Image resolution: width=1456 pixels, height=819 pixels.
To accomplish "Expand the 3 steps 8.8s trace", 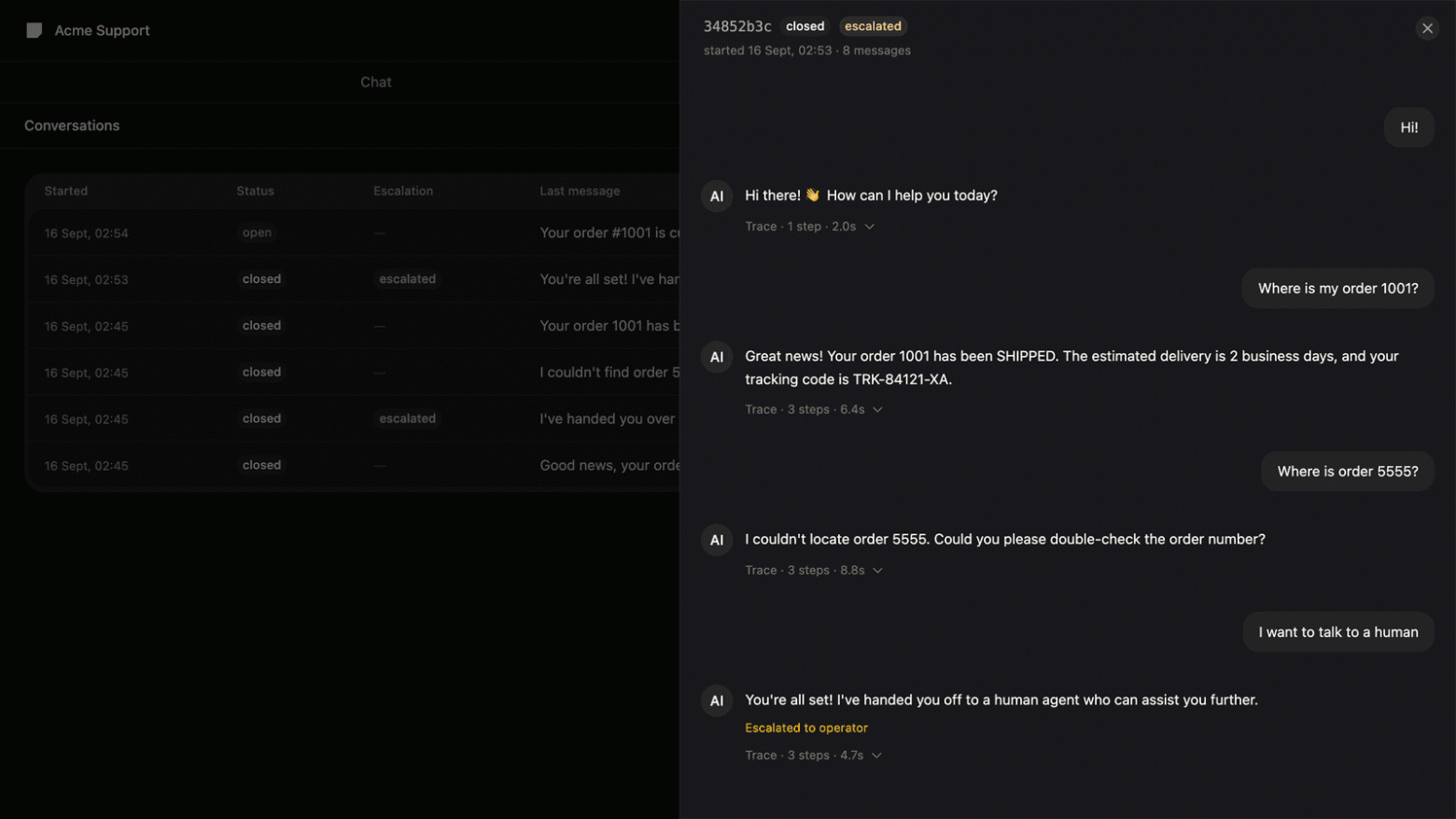I will pos(814,570).
